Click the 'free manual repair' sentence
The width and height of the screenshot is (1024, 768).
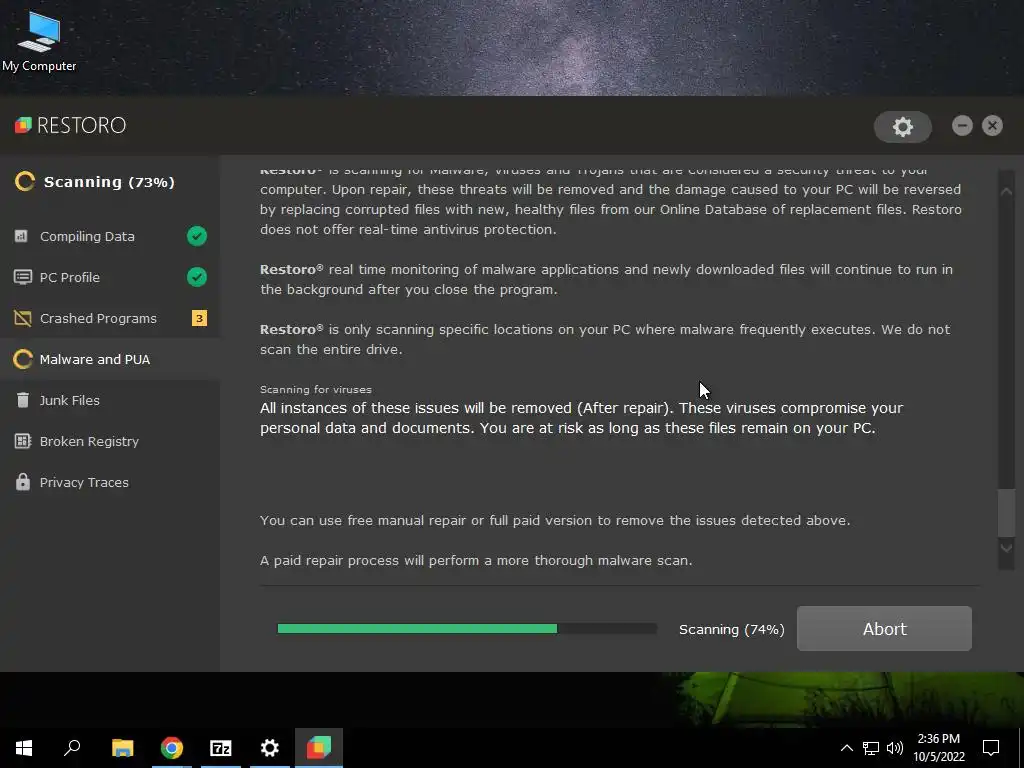click(x=555, y=520)
